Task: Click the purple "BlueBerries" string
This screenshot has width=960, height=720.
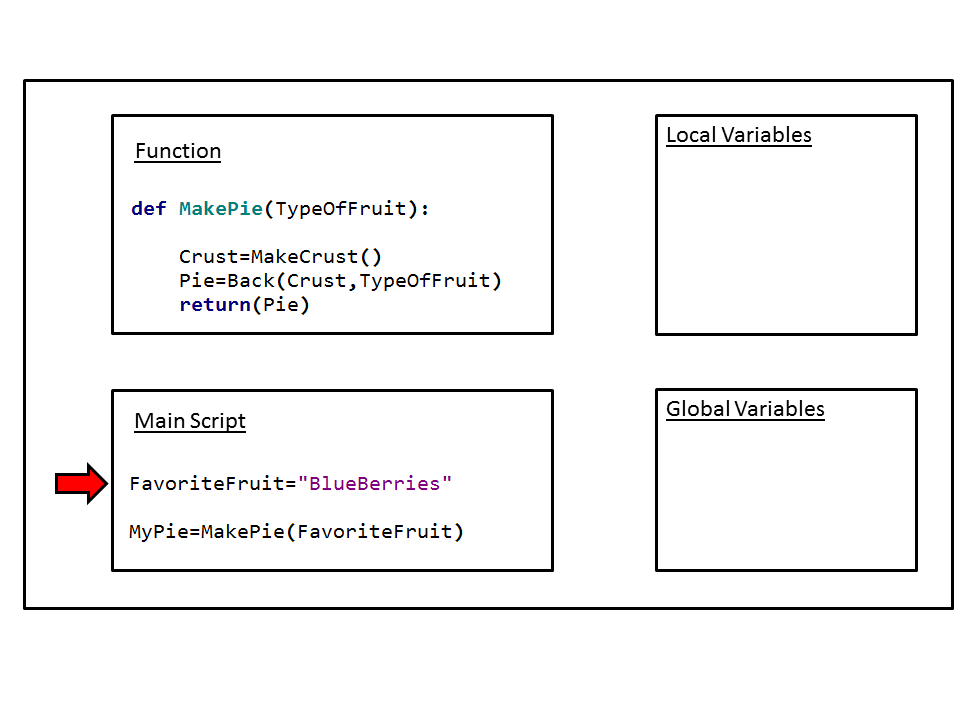Action: tap(375, 484)
